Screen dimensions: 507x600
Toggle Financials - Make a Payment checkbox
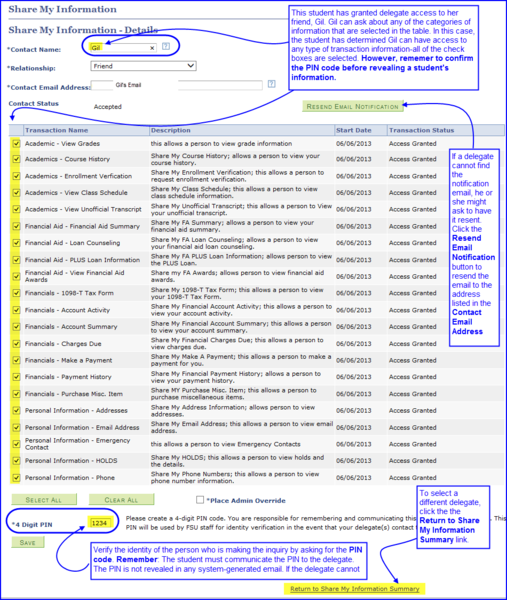point(16,360)
